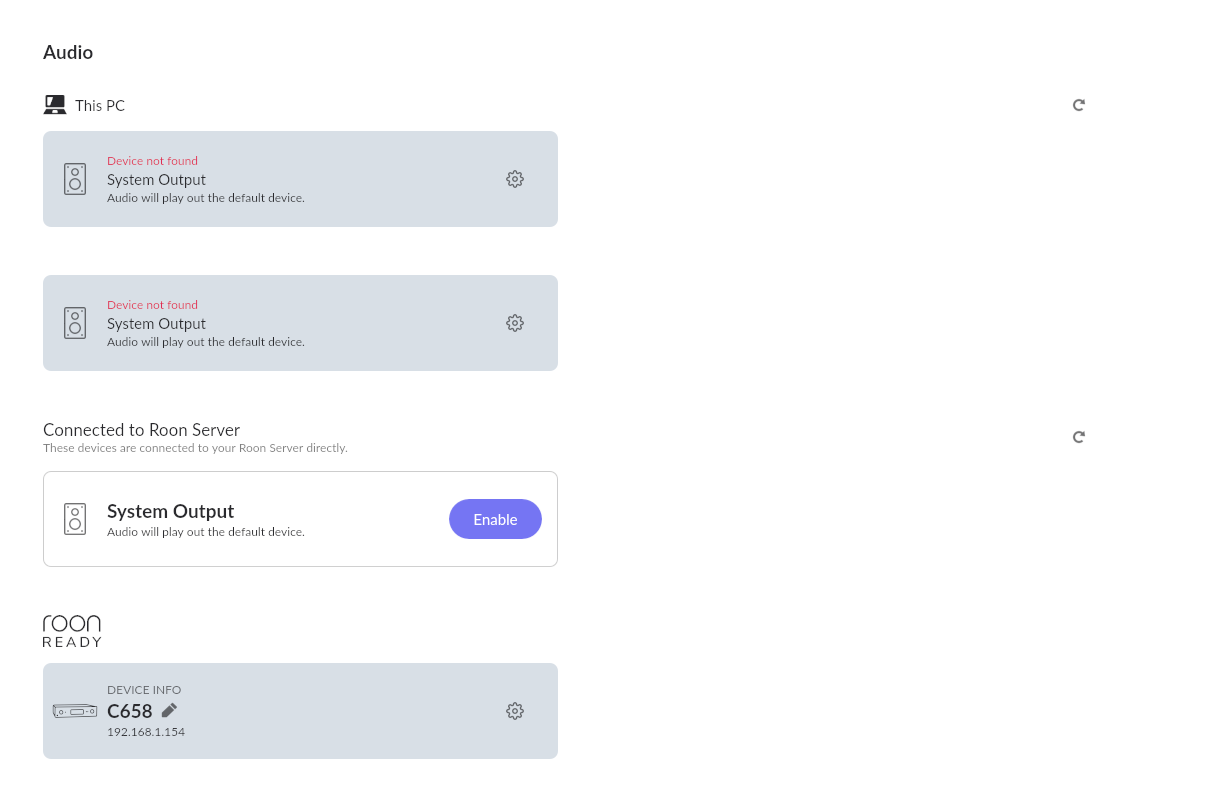Click the 192.168.1.154 IP address text
The image size is (1211, 805).
(146, 732)
